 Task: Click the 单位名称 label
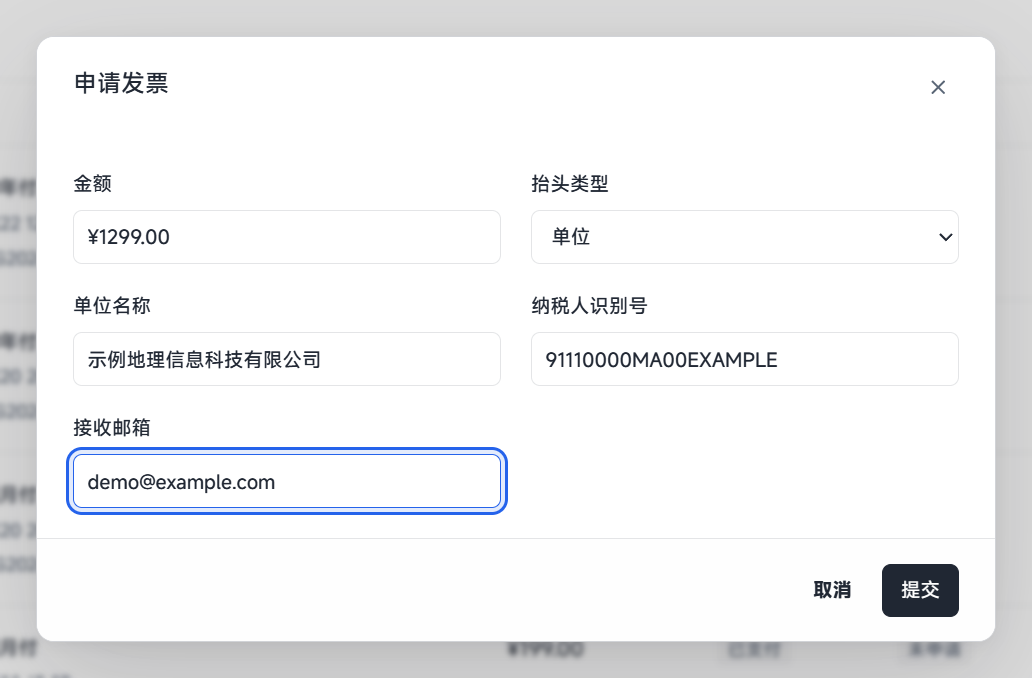point(112,305)
